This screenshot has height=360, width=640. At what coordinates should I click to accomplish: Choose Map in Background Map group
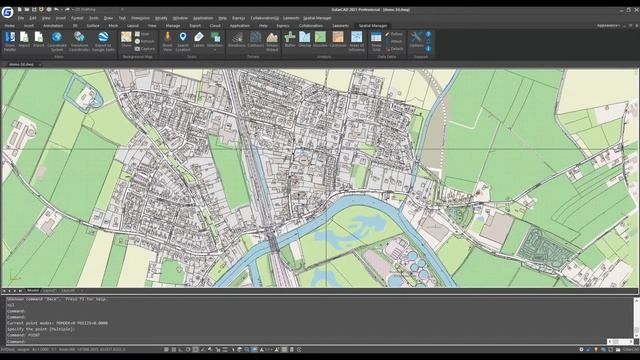(142, 34)
